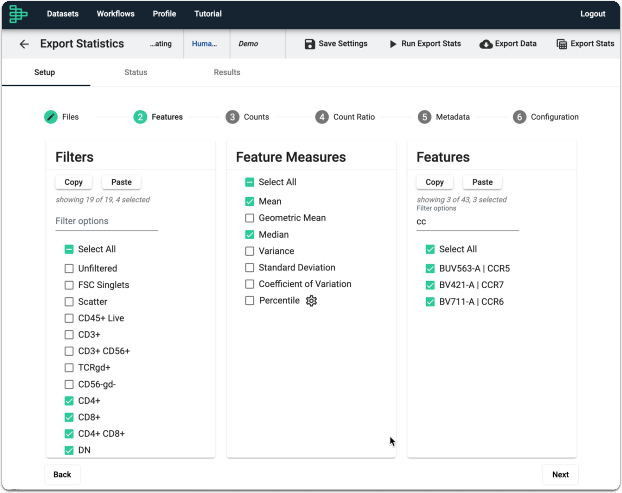Viewport: 622px width, 493px height.
Task: Open the Datasets menu
Action: tap(63, 14)
